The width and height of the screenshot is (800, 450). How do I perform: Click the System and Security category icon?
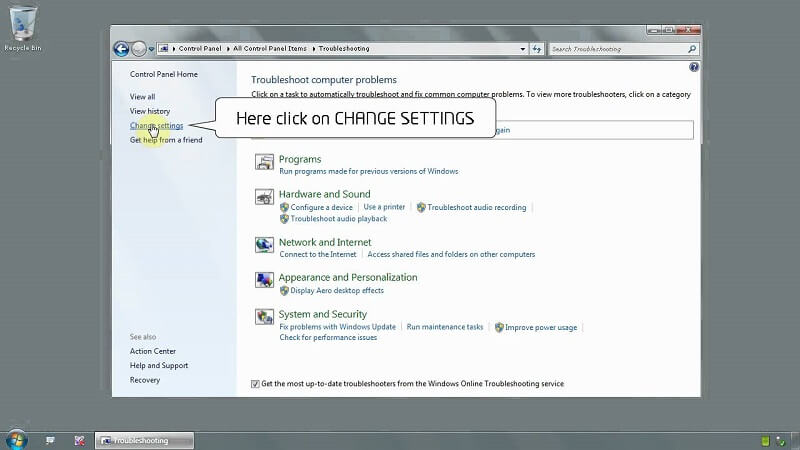pos(264,316)
